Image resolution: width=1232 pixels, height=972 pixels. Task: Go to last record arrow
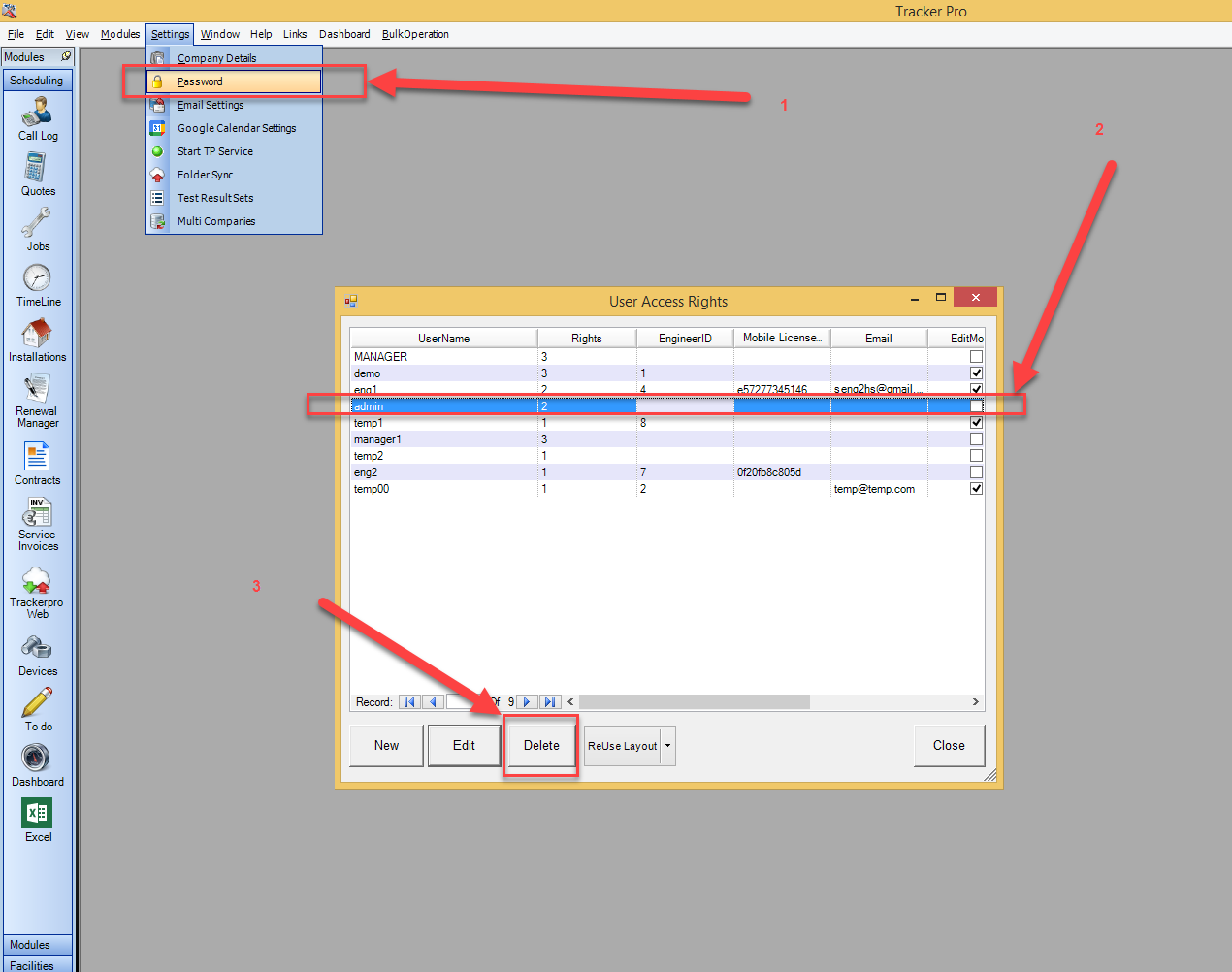(550, 701)
